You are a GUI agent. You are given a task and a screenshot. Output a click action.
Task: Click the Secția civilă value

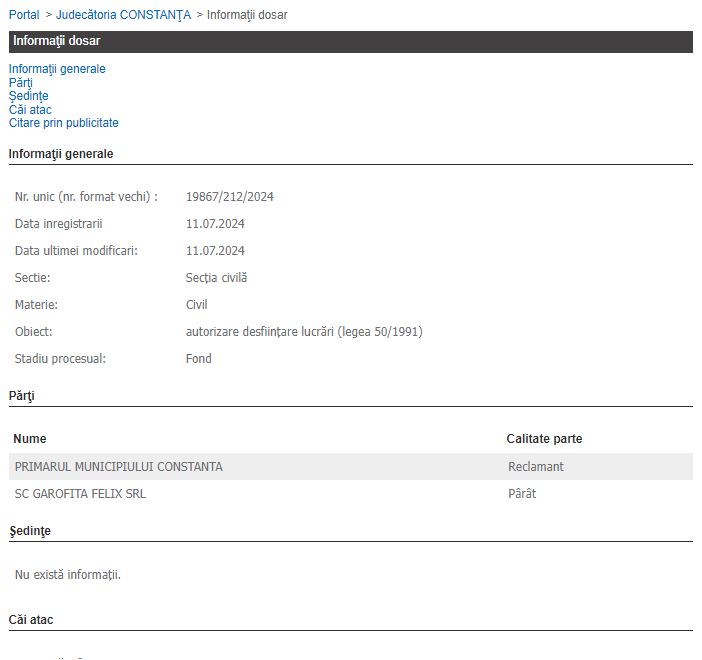pyautogui.click(x=216, y=278)
